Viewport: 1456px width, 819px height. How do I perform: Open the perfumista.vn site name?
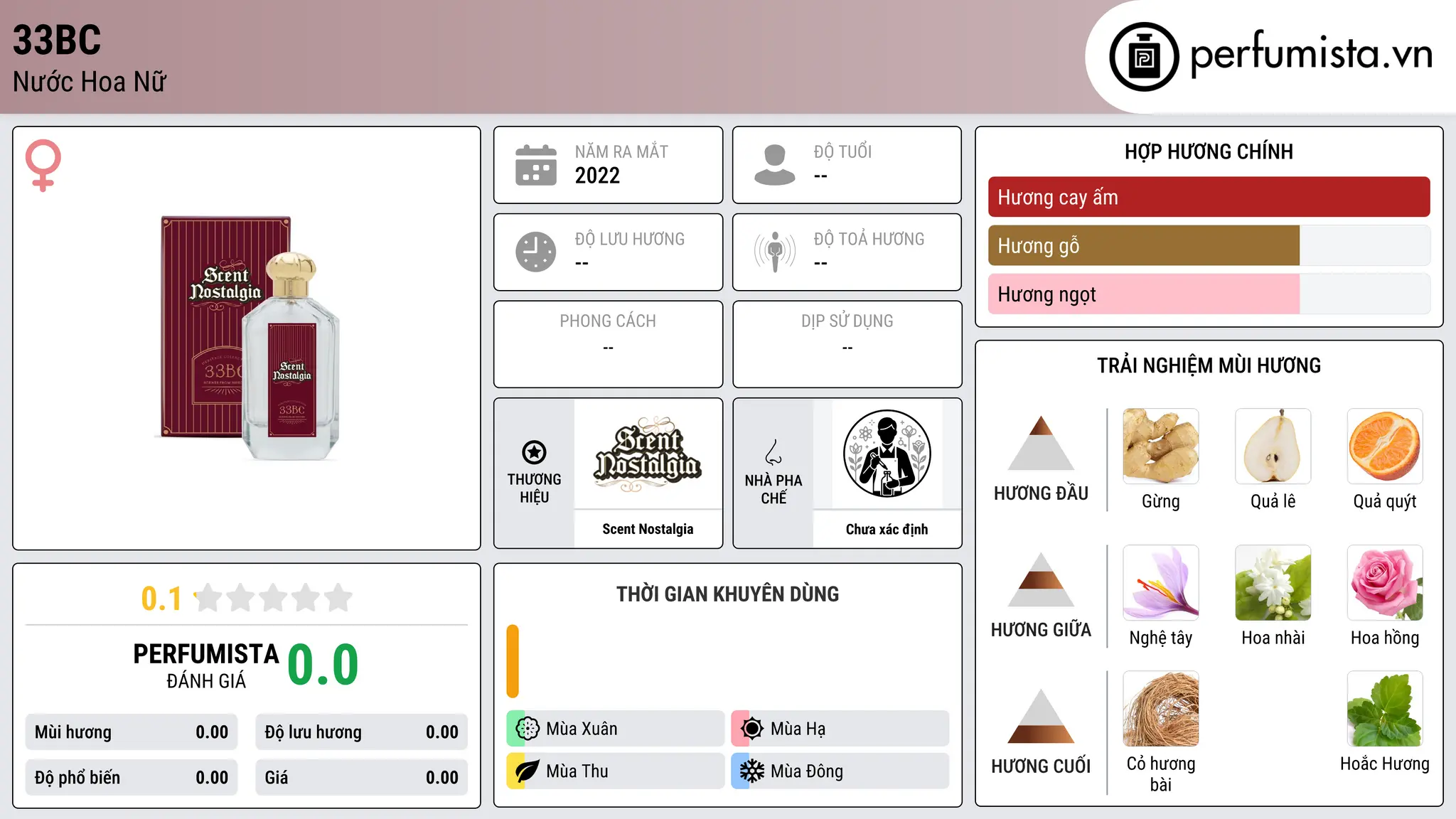tap(1311, 54)
